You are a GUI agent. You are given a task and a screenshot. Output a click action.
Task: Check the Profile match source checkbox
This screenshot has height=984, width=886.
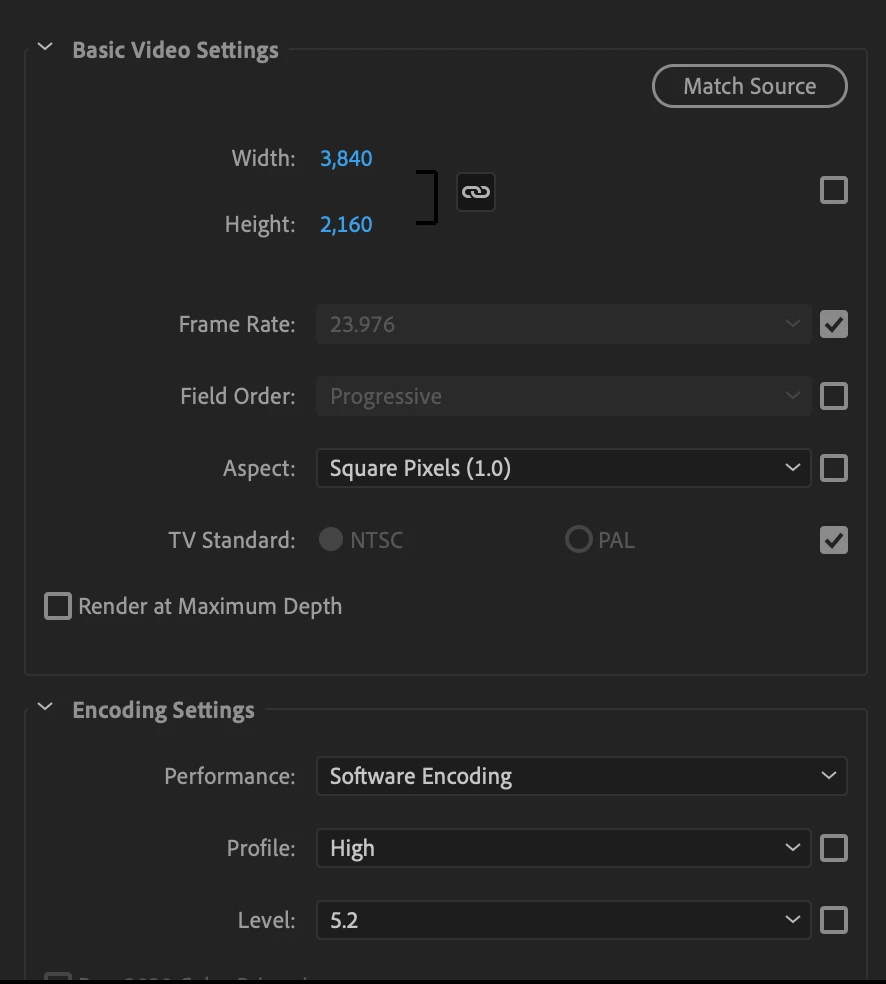coord(833,848)
